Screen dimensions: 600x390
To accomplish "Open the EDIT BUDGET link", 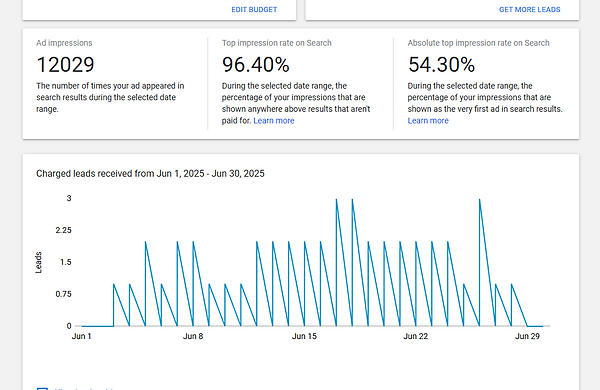I will pyautogui.click(x=254, y=10).
